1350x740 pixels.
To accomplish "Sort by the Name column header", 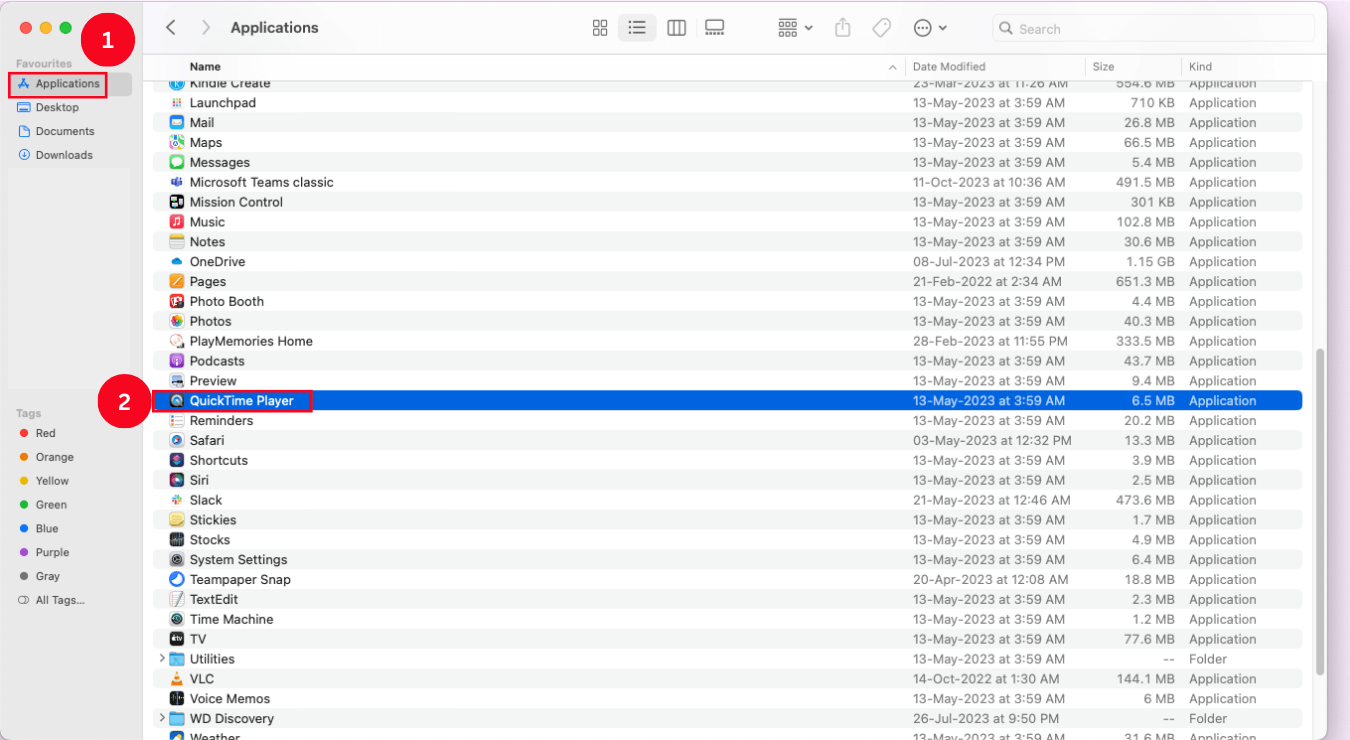I will pos(205,67).
